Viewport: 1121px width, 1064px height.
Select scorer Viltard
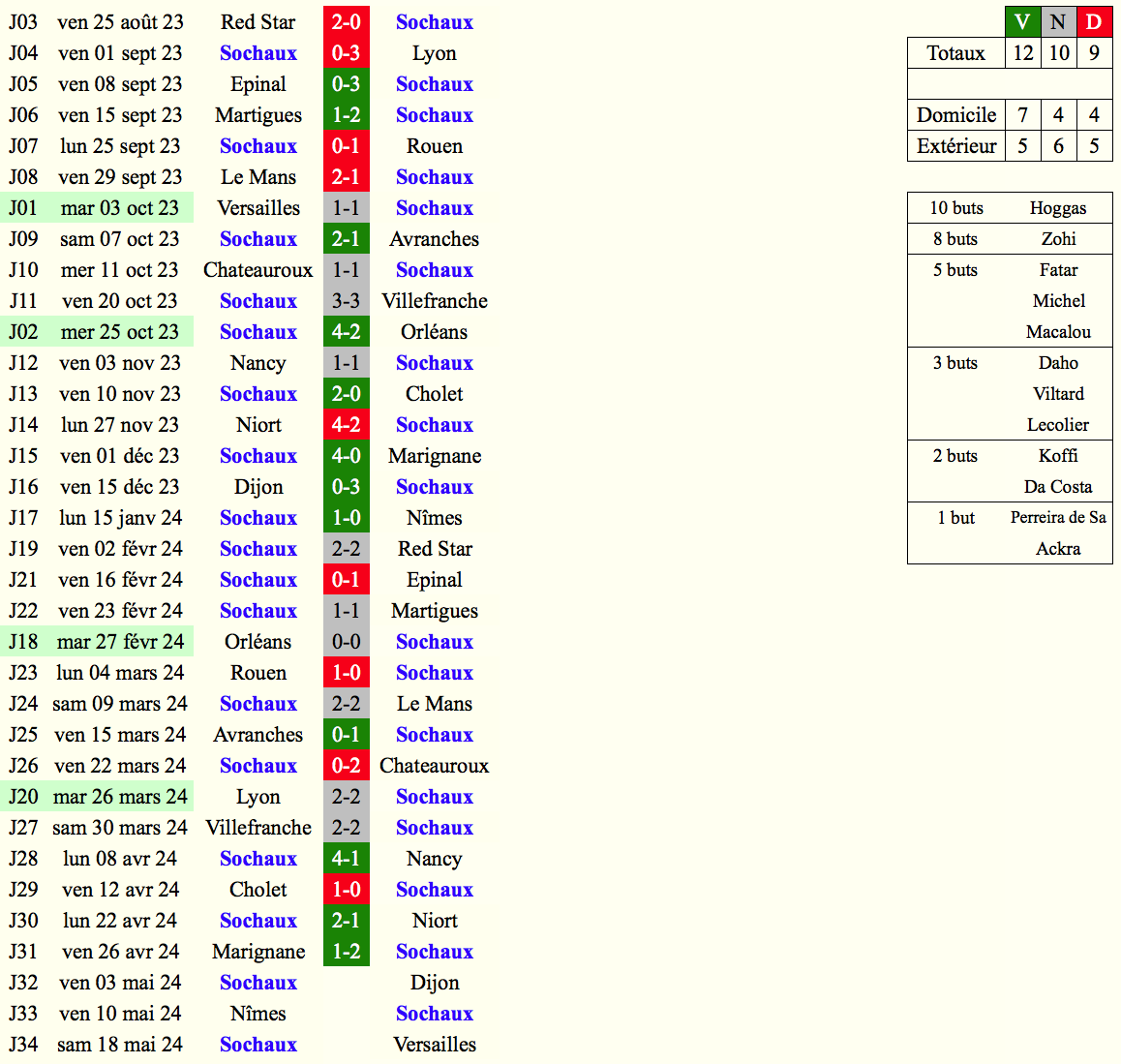coord(1058,394)
